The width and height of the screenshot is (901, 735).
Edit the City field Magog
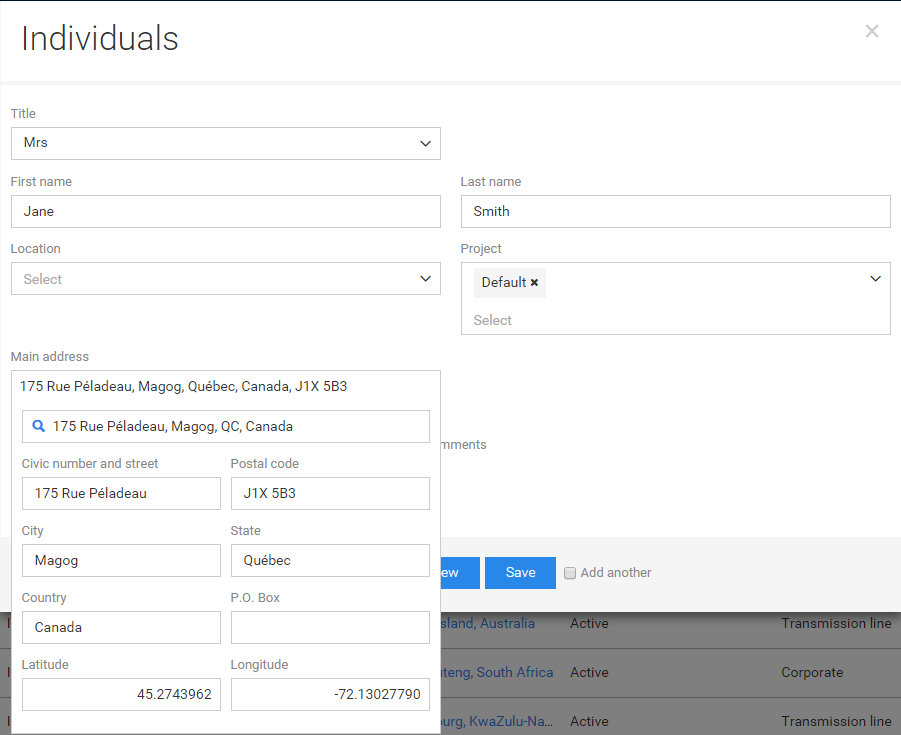121,560
